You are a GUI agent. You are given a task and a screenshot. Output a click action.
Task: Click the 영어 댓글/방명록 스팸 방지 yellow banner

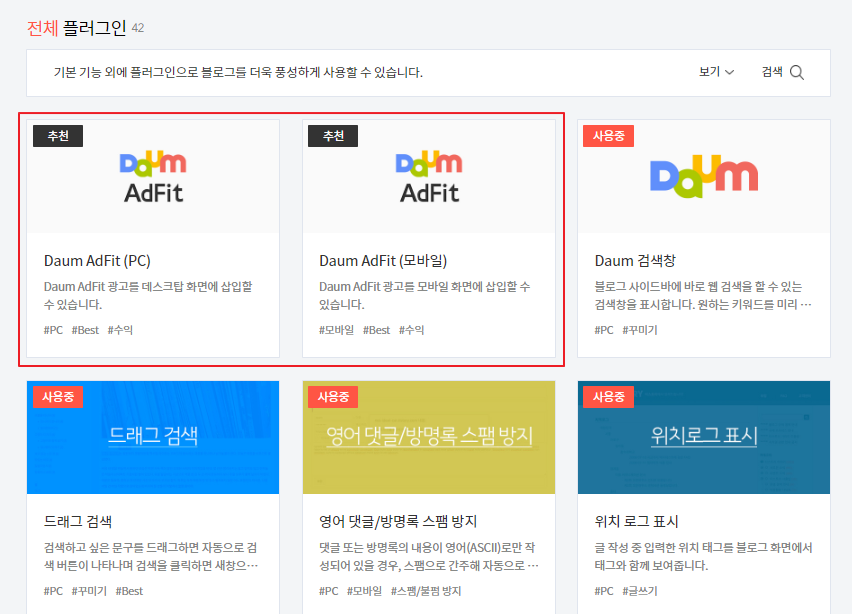click(429, 437)
